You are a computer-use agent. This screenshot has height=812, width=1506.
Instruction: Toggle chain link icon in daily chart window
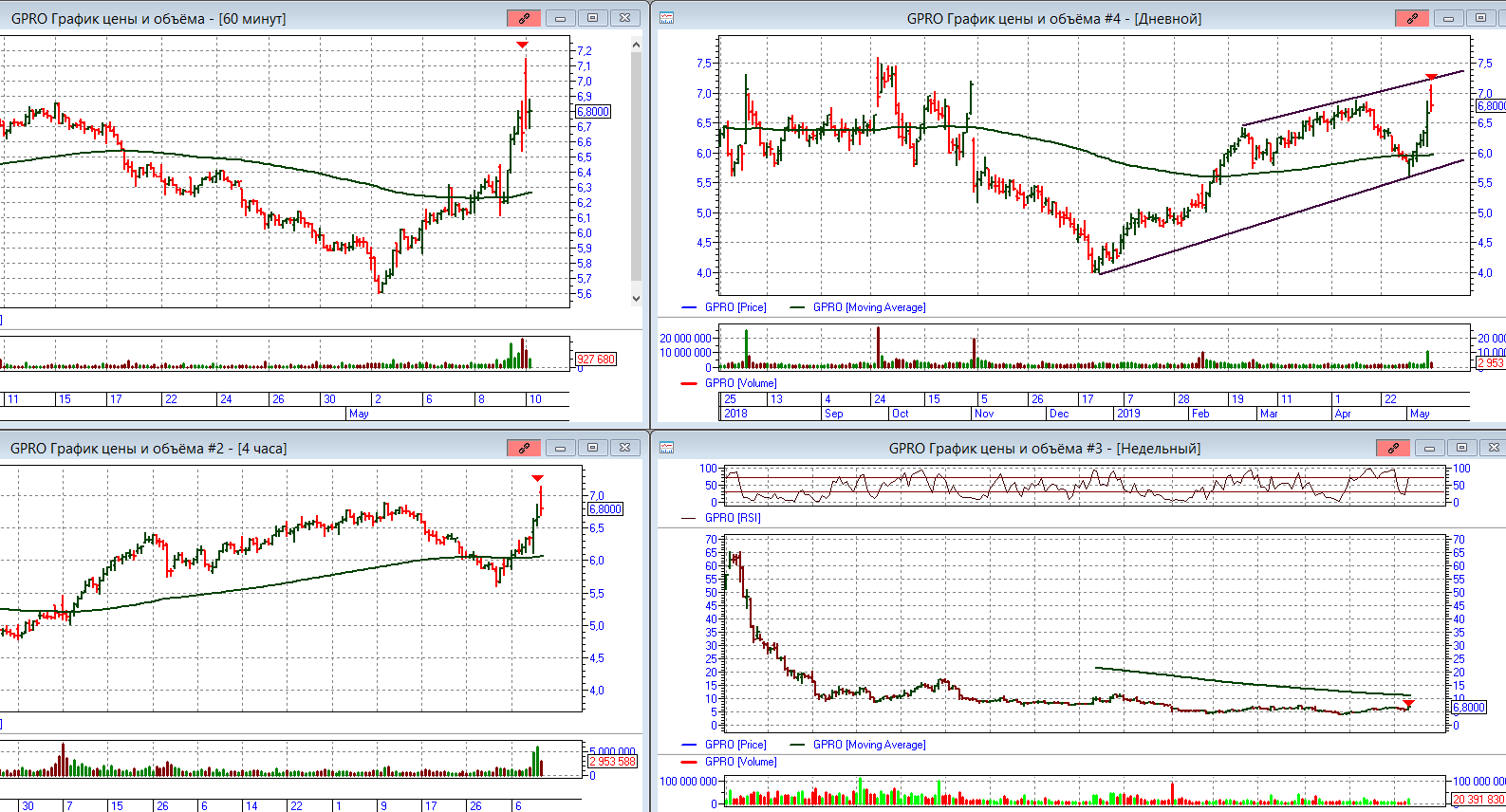pyautogui.click(x=1412, y=18)
